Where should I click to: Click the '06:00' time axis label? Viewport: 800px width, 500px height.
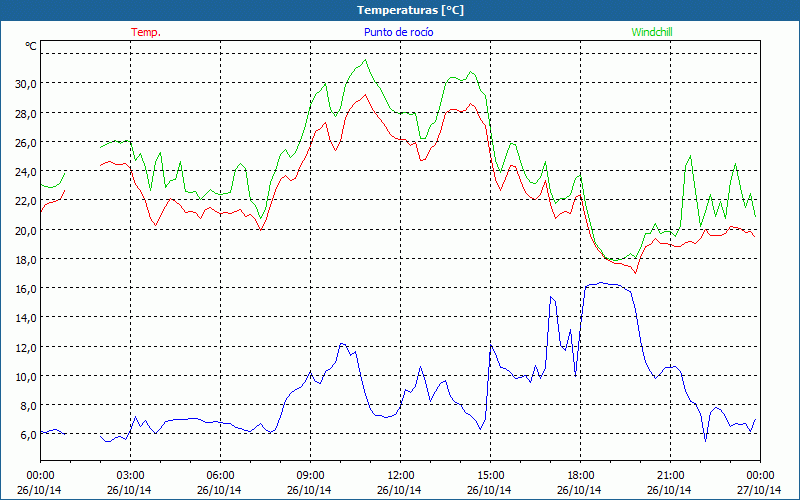[220, 476]
